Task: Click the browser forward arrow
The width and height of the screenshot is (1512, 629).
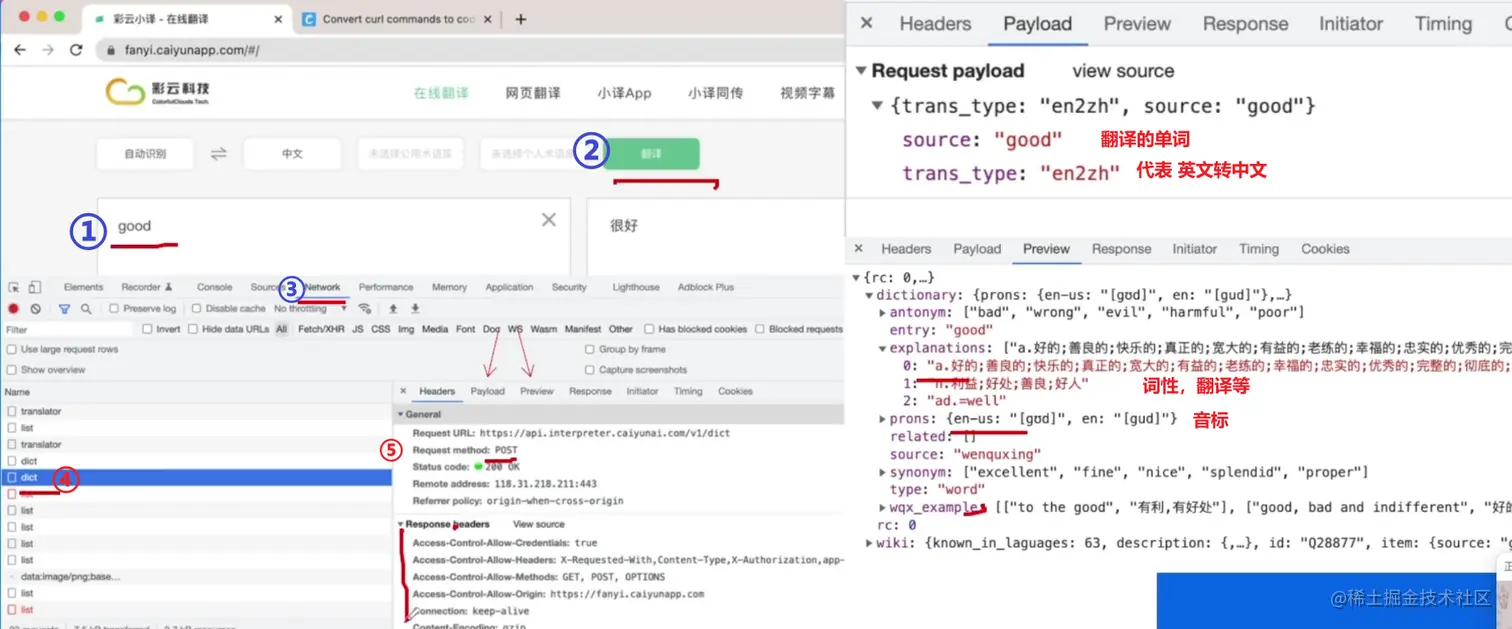Action: tap(47, 50)
